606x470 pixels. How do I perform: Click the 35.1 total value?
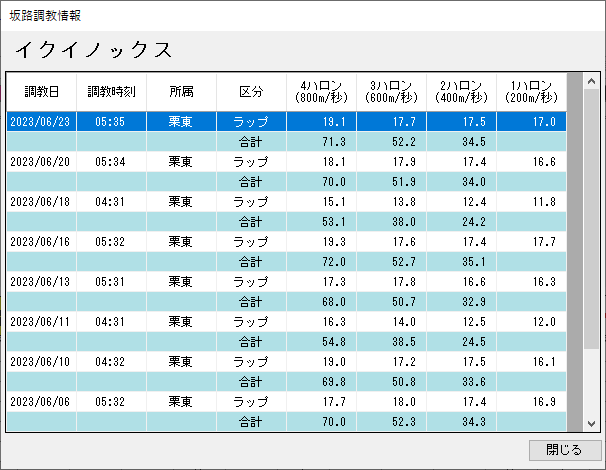coord(461,262)
